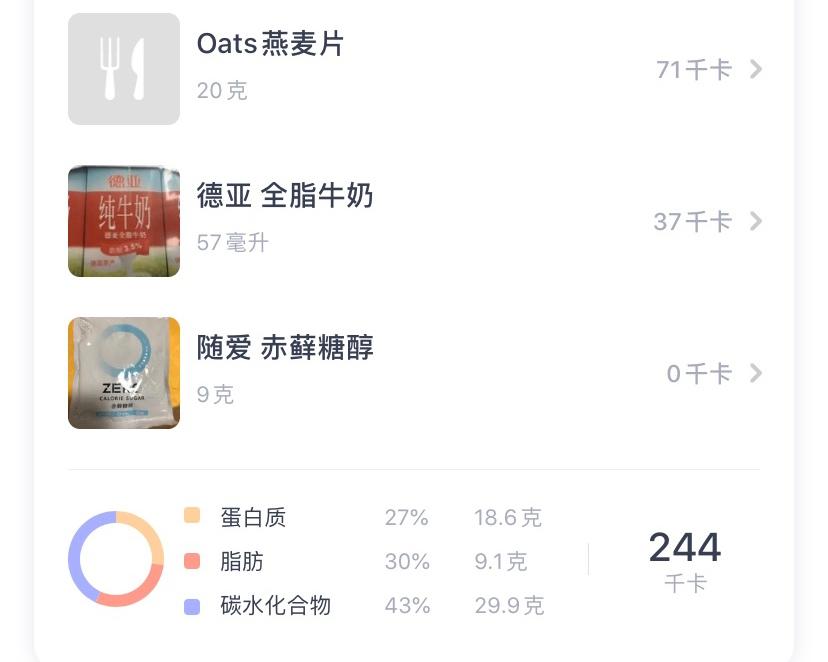Expand the Oats 燕麦片 entry chevron

[756, 69]
